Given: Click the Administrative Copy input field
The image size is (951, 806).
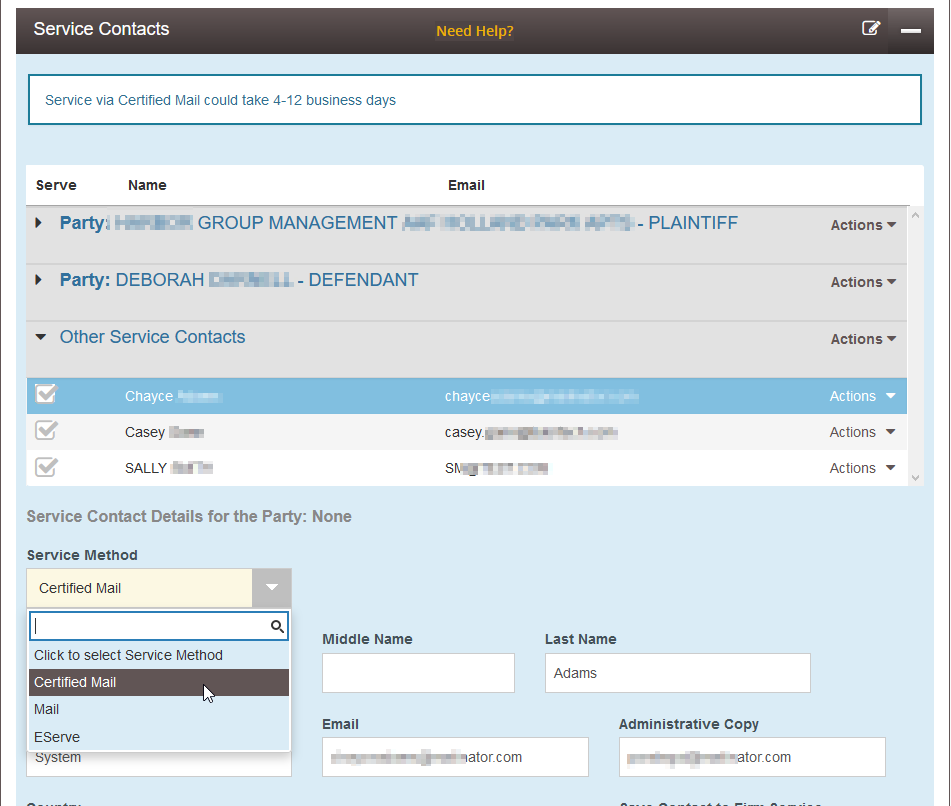Looking at the screenshot, I should (752, 757).
